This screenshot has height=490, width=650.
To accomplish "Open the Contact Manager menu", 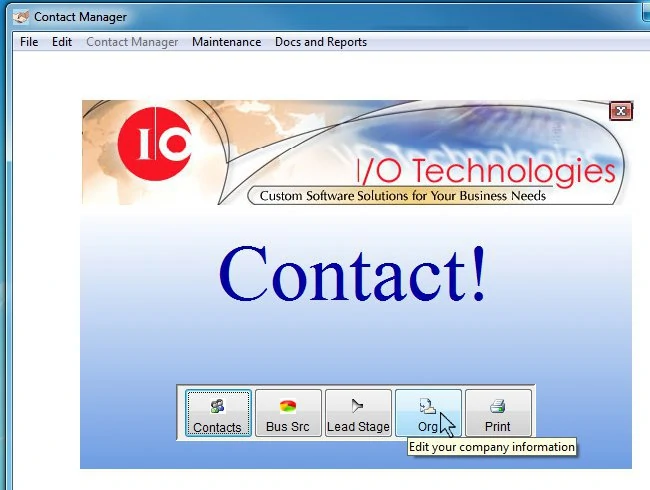I will pyautogui.click(x=132, y=42).
